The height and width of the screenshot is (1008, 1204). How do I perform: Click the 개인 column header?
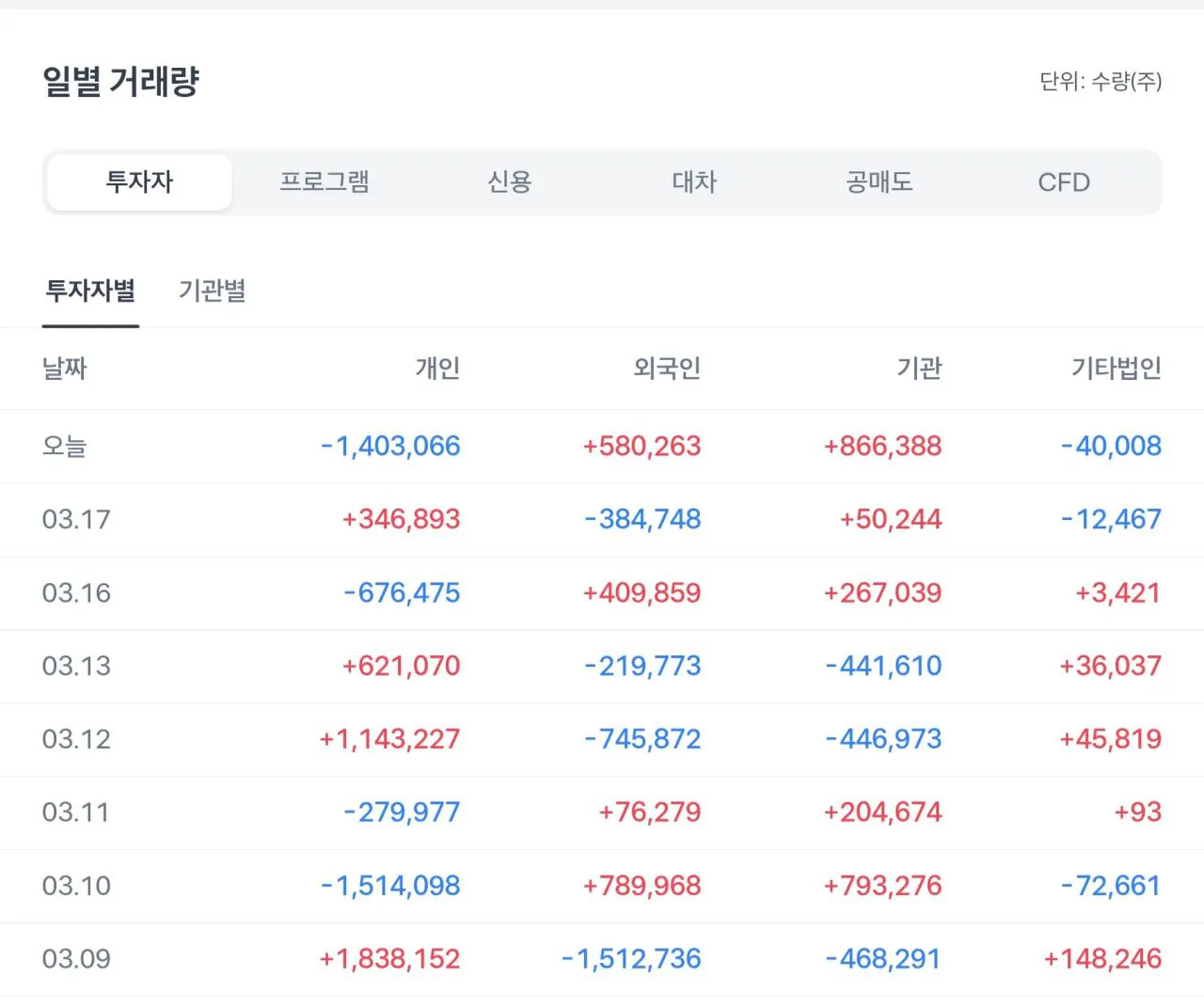point(437,369)
